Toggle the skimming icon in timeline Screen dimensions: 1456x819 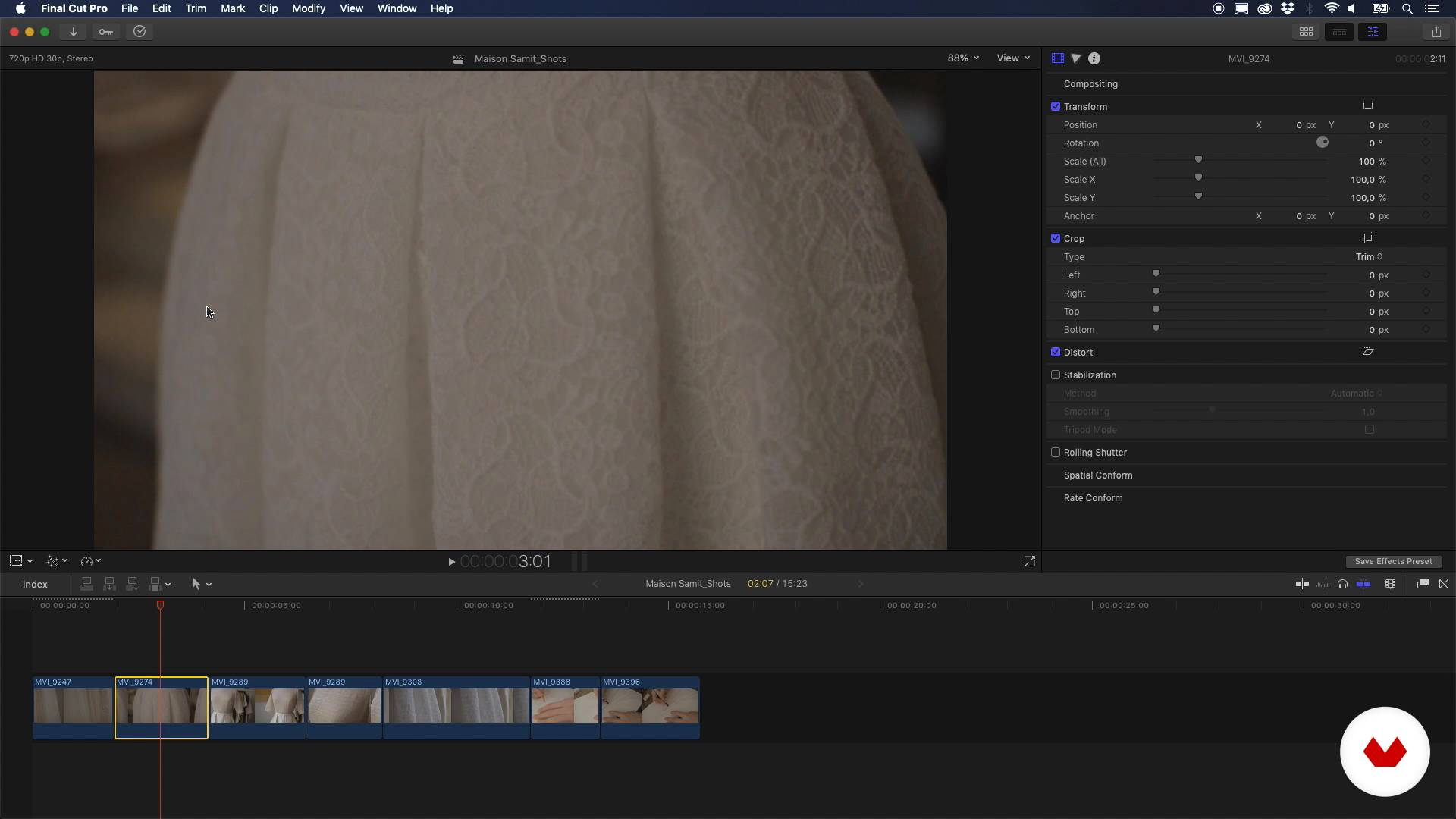pyautogui.click(x=1302, y=584)
